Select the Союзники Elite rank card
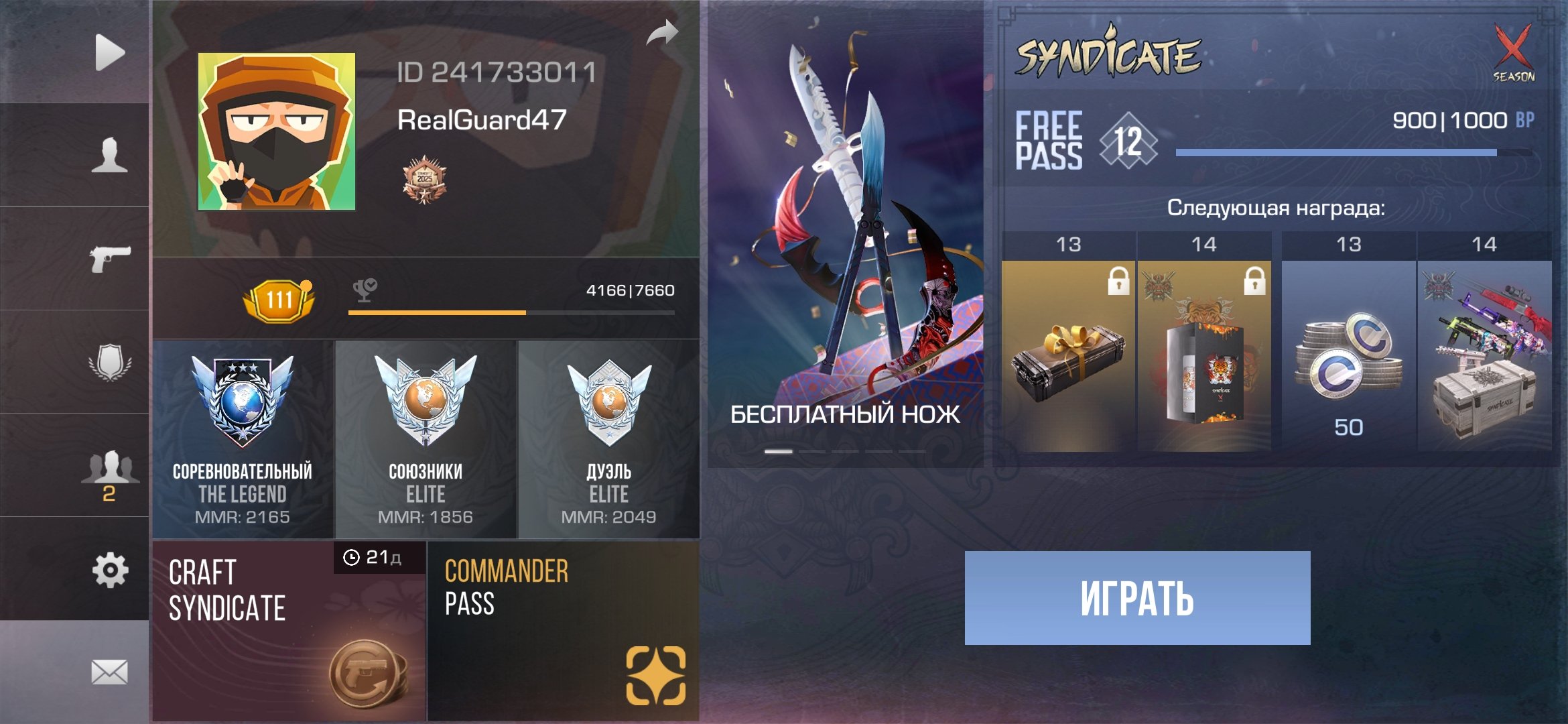The image size is (1568, 724). tap(426, 439)
